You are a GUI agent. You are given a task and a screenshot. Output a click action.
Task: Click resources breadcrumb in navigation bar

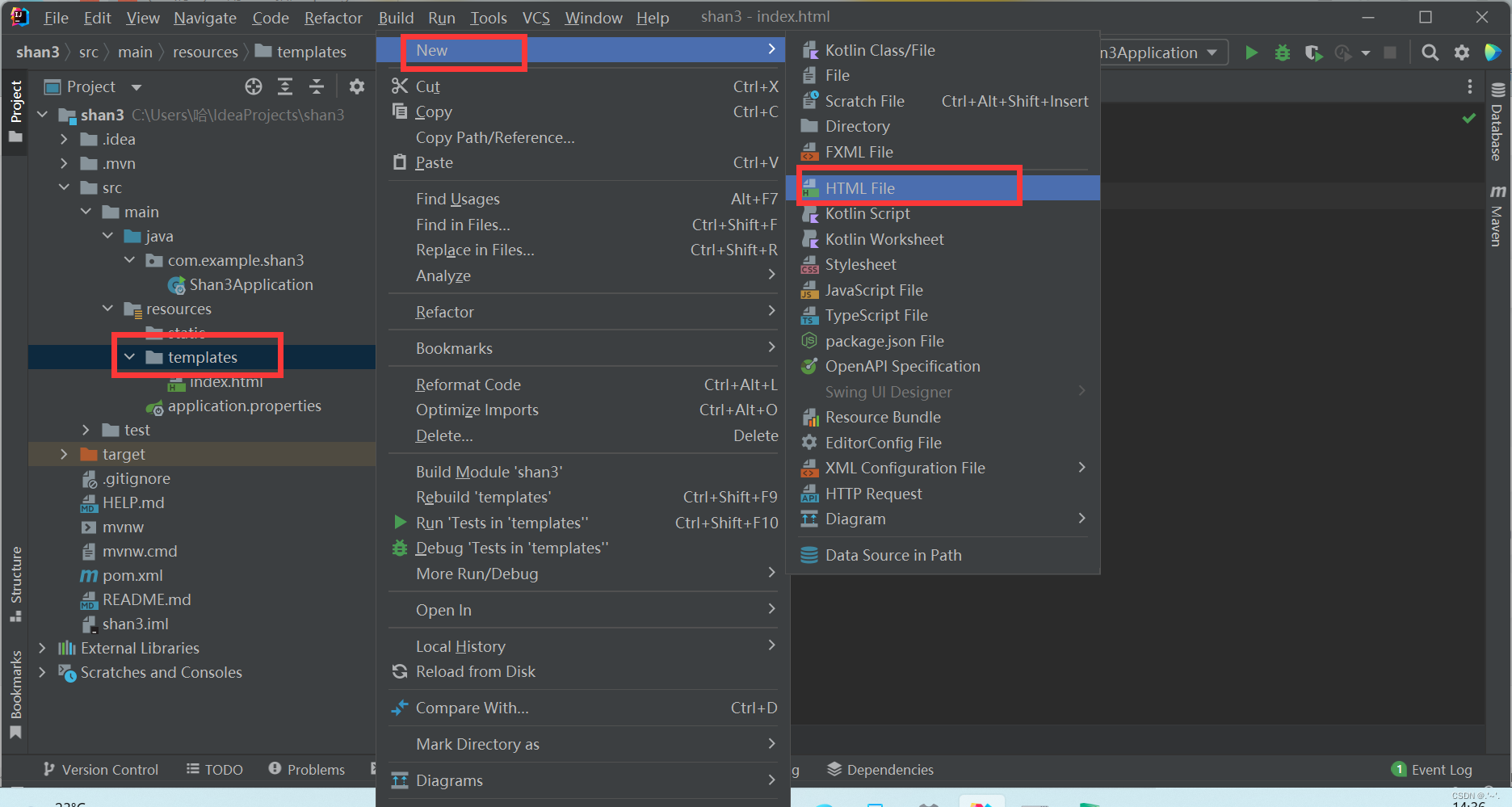pos(205,52)
